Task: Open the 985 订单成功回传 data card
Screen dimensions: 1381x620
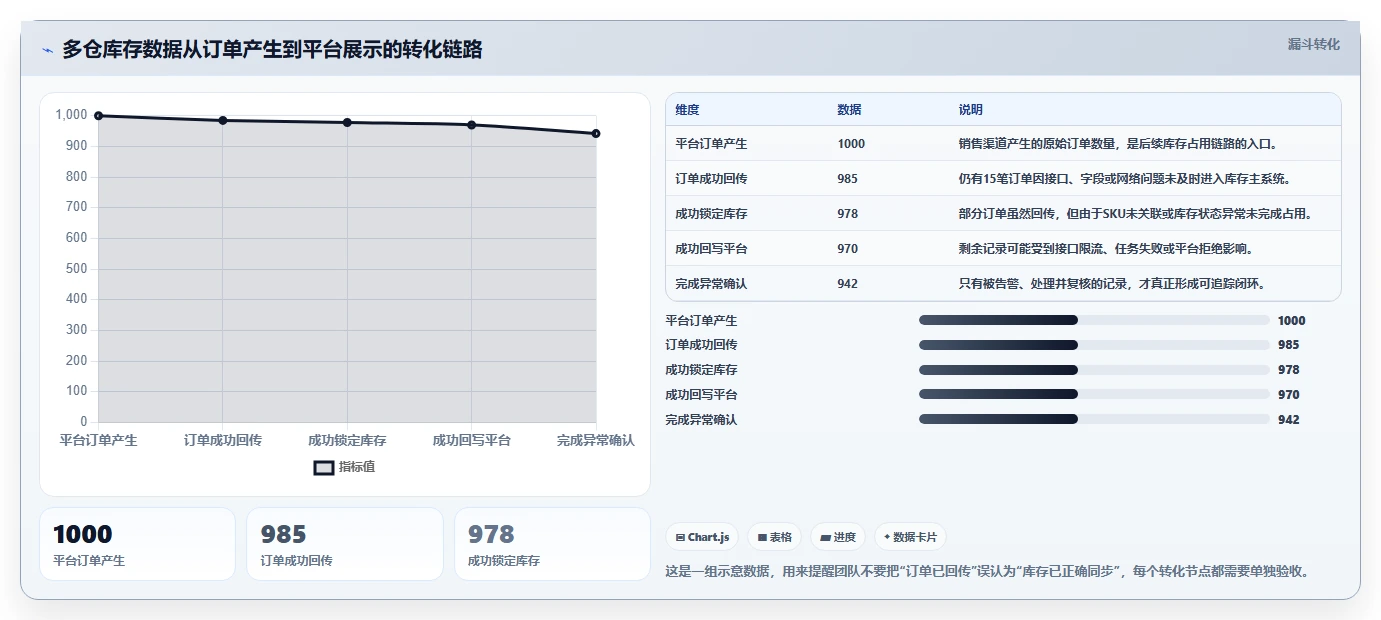Action: click(345, 544)
